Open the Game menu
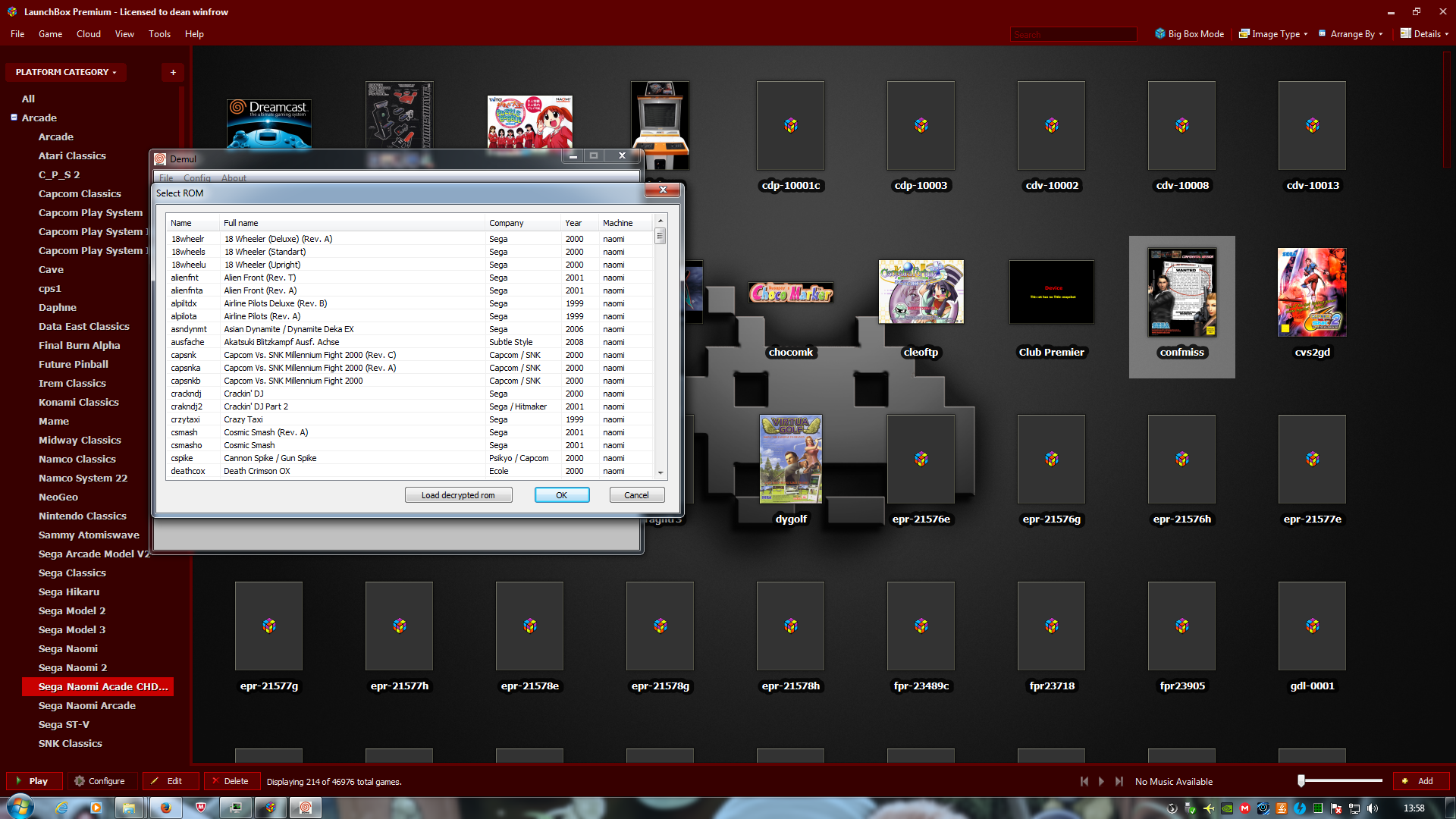This screenshot has width=1456, height=819. click(x=50, y=34)
